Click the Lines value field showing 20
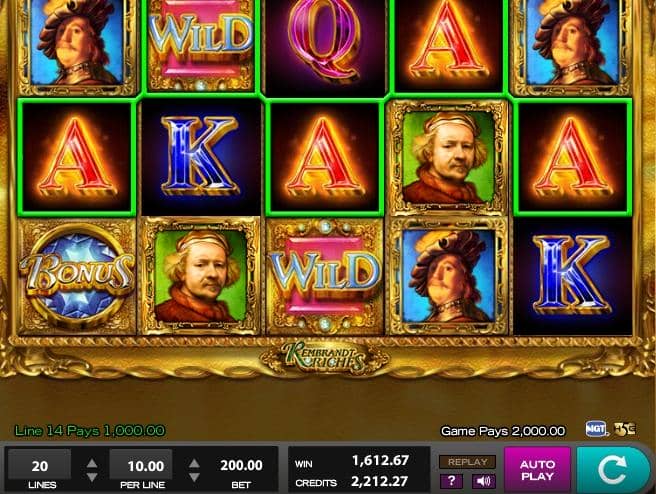The width and height of the screenshot is (656, 494). tap(39, 466)
